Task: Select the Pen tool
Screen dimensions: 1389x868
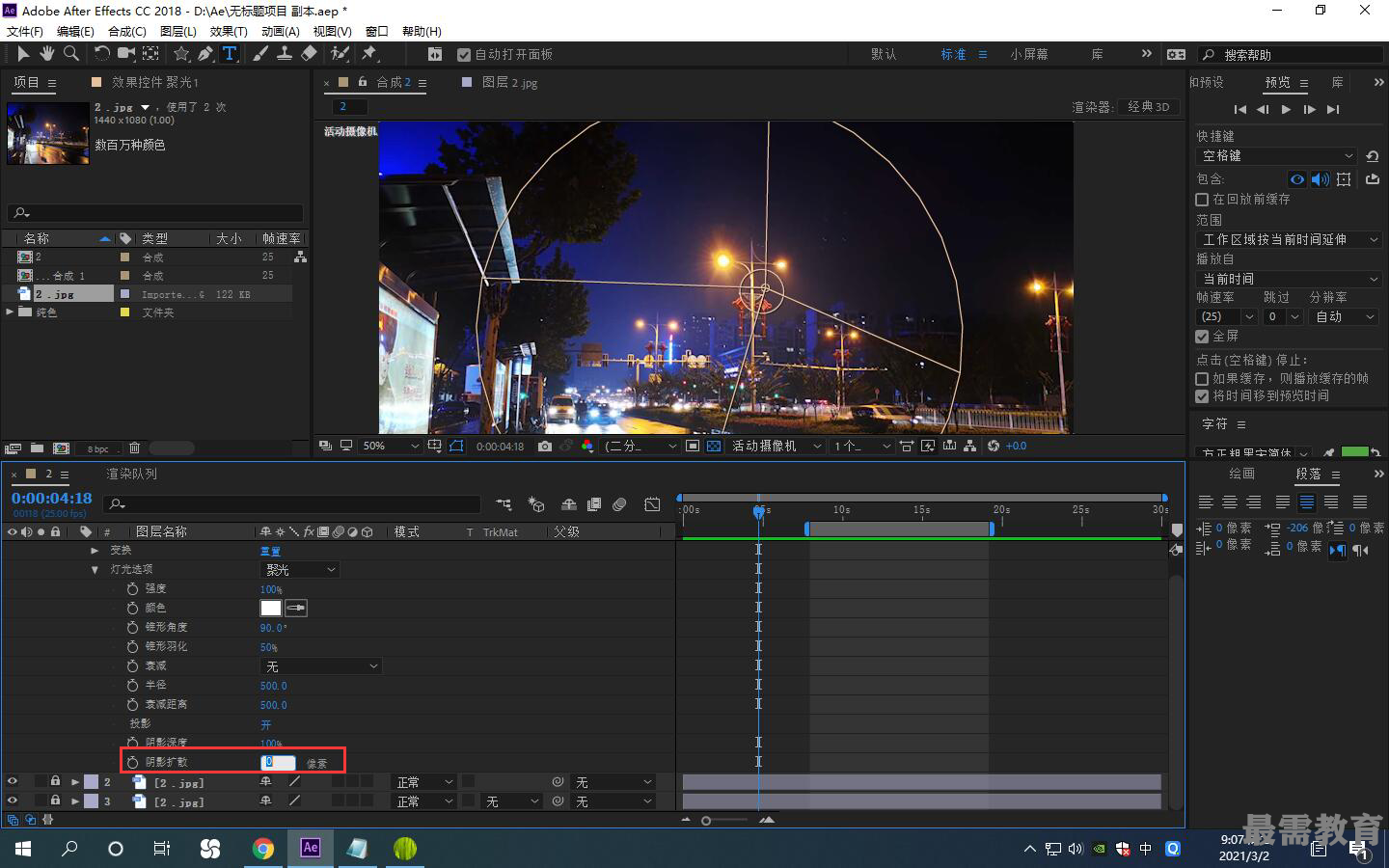Action: pos(205,54)
